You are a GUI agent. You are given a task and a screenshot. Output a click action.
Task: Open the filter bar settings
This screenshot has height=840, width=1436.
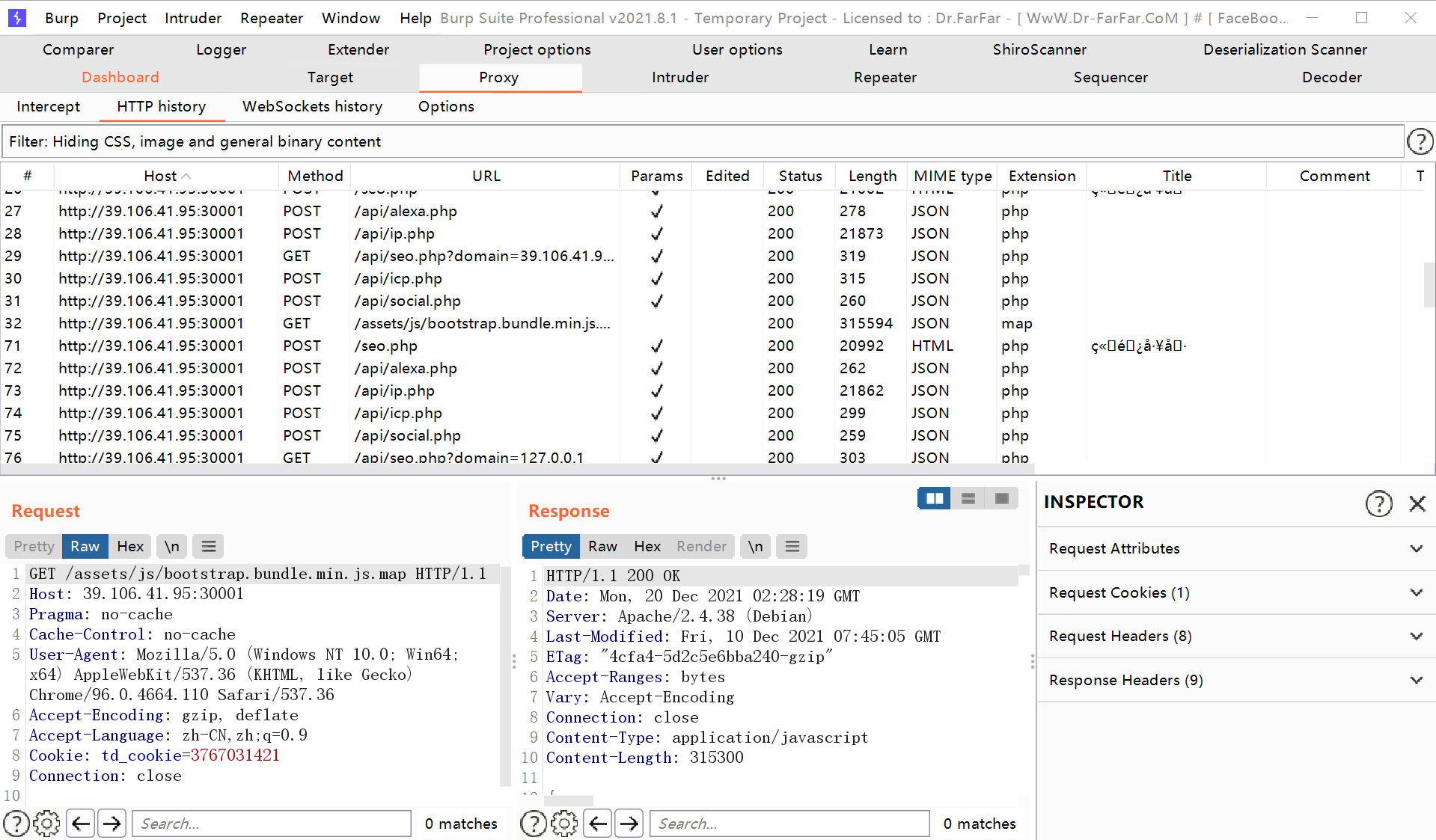point(702,141)
